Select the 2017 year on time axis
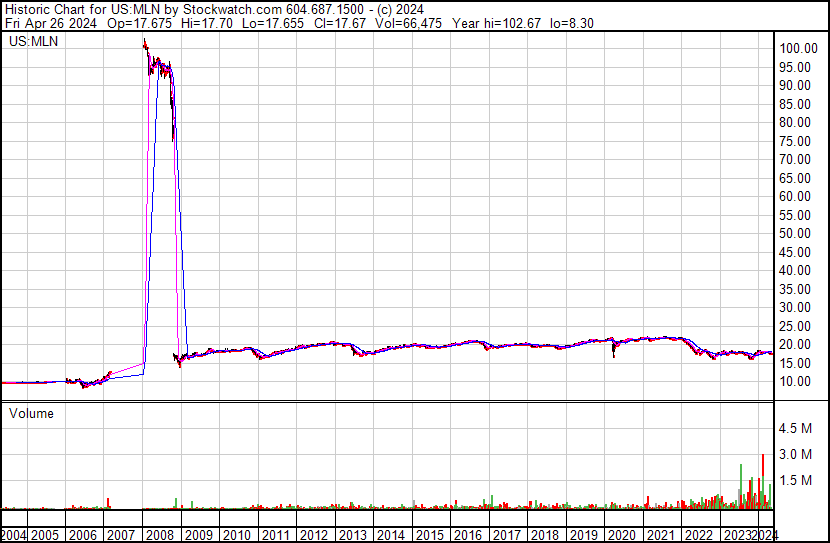This screenshot has height=543, width=830. pos(507,535)
